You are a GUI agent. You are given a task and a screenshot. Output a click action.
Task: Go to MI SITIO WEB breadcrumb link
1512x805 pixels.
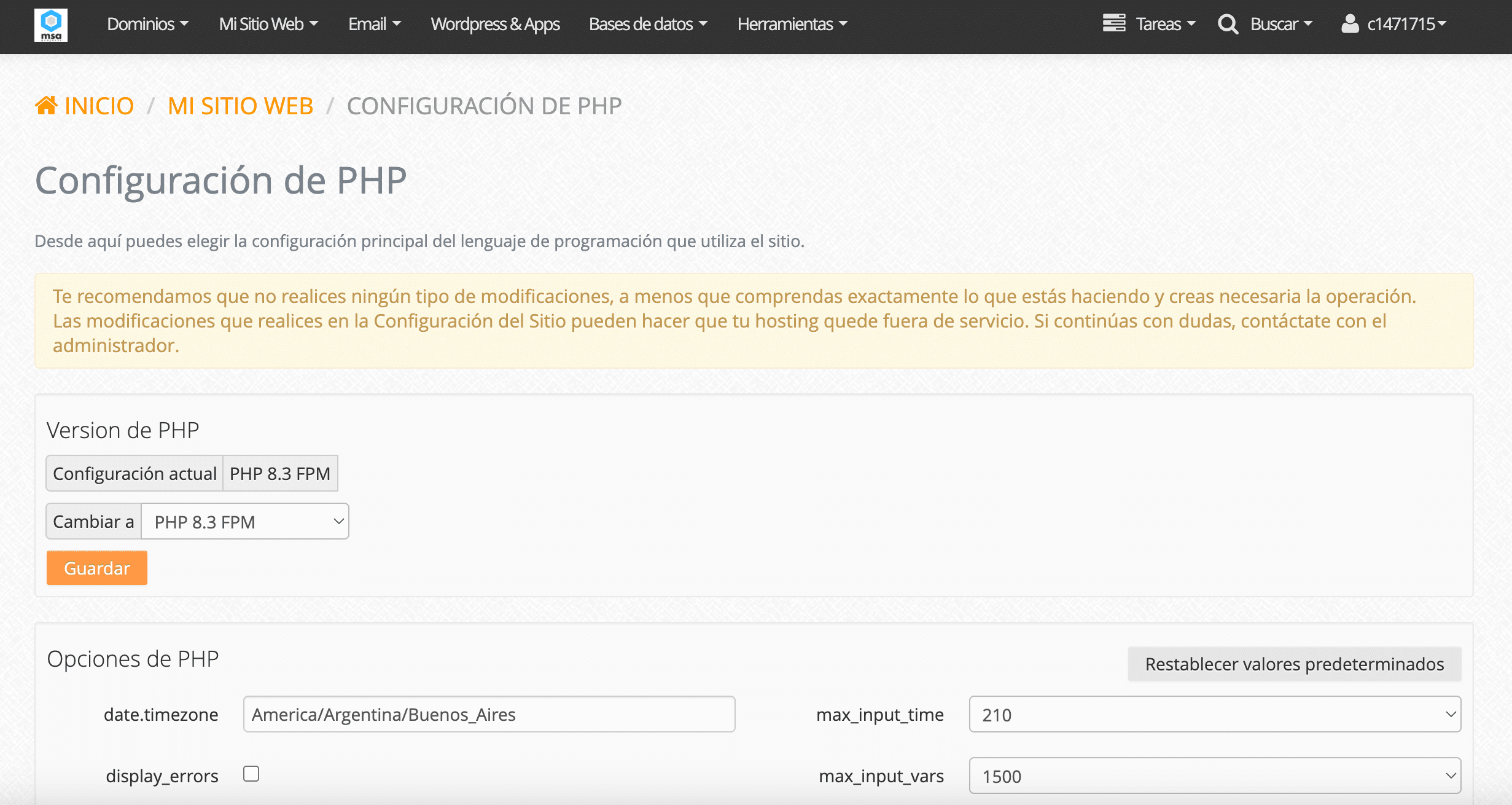pos(240,106)
